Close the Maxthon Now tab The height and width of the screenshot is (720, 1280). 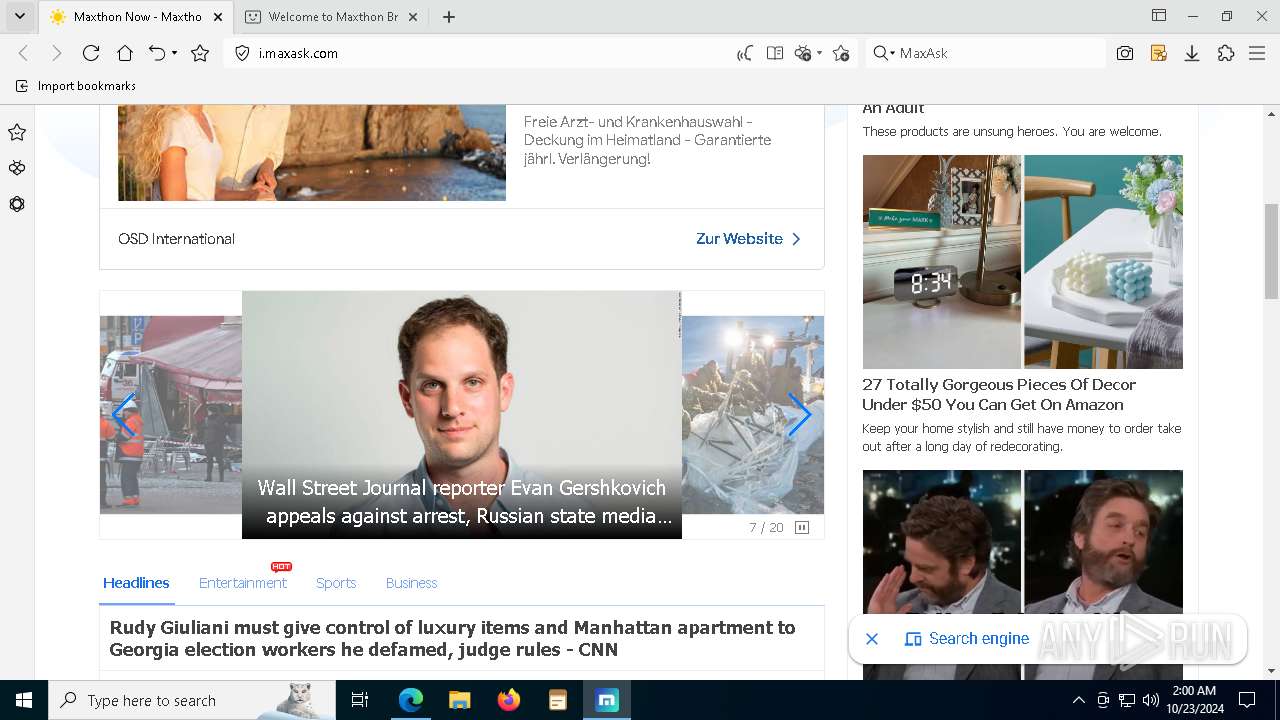click(x=218, y=17)
